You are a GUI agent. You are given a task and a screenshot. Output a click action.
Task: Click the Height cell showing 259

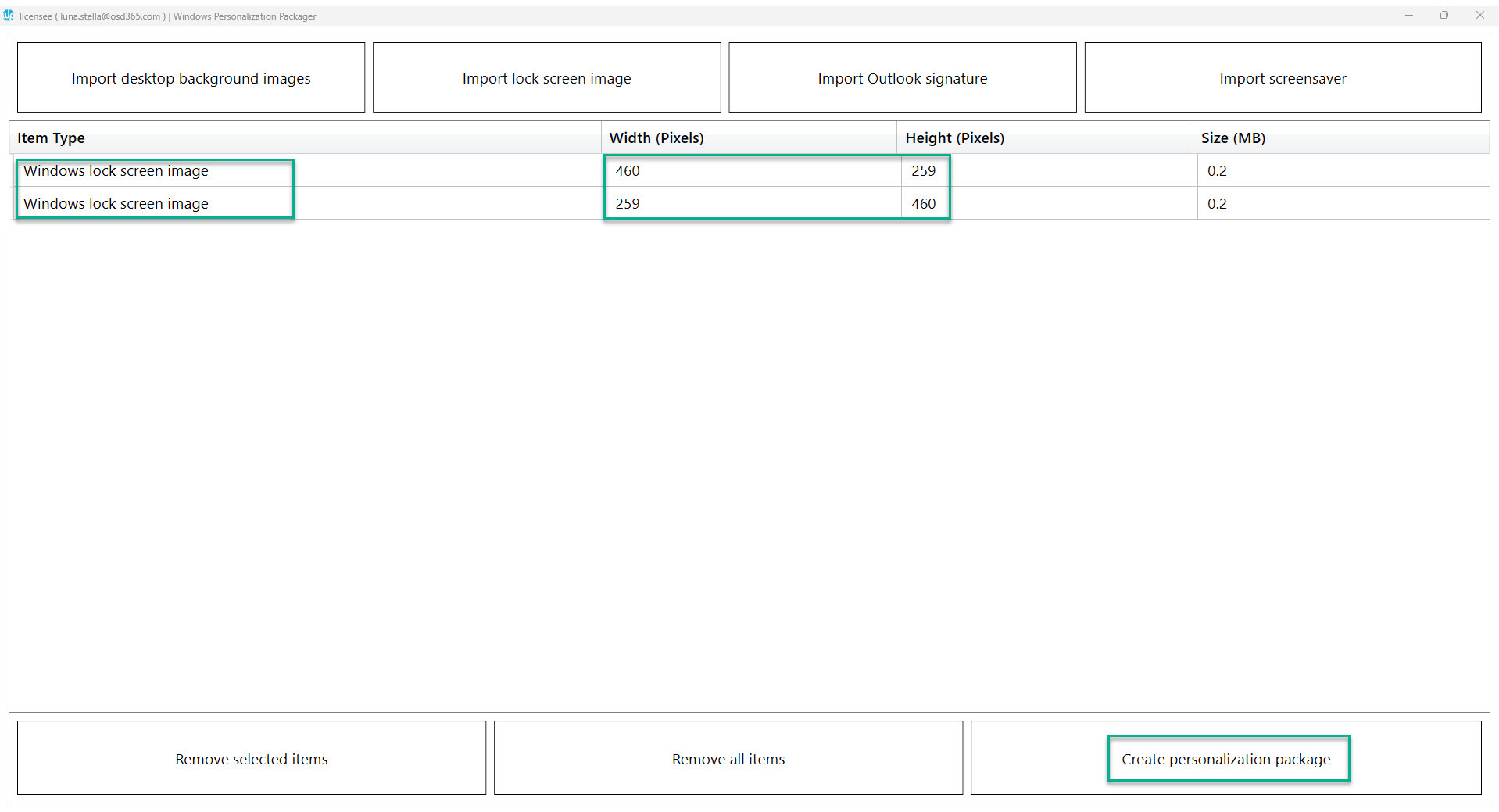[x=924, y=170]
